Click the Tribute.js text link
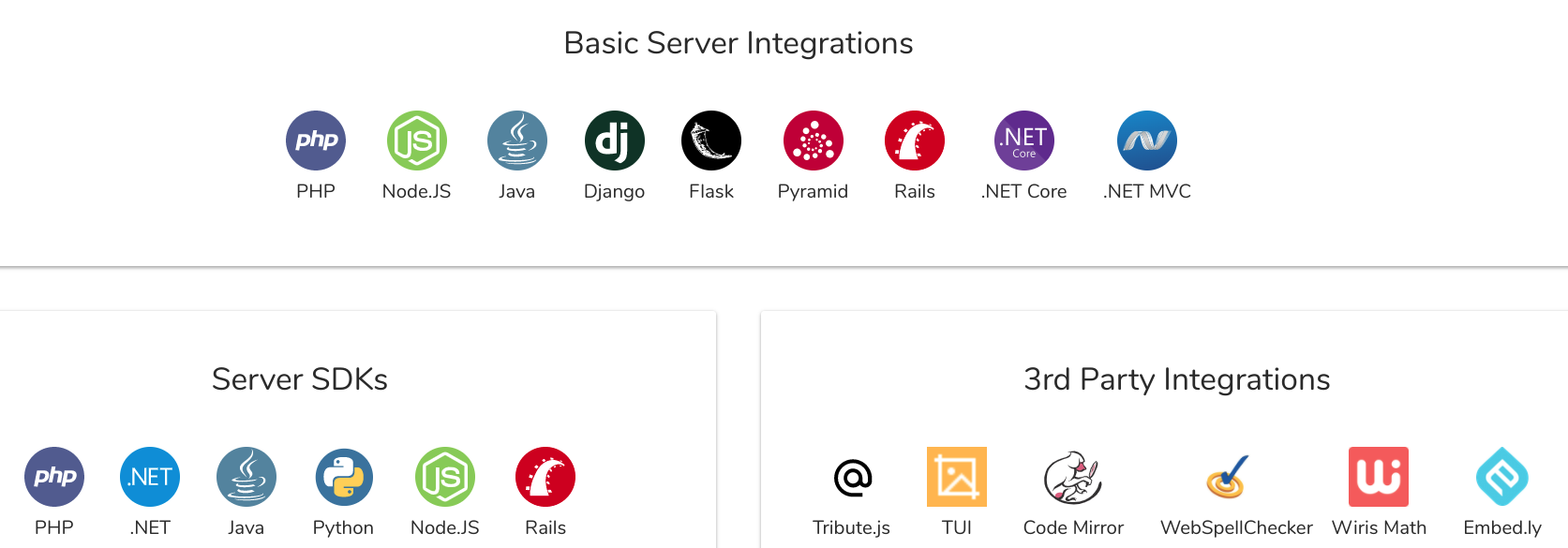The image size is (1568, 548). (x=852, y=527)
